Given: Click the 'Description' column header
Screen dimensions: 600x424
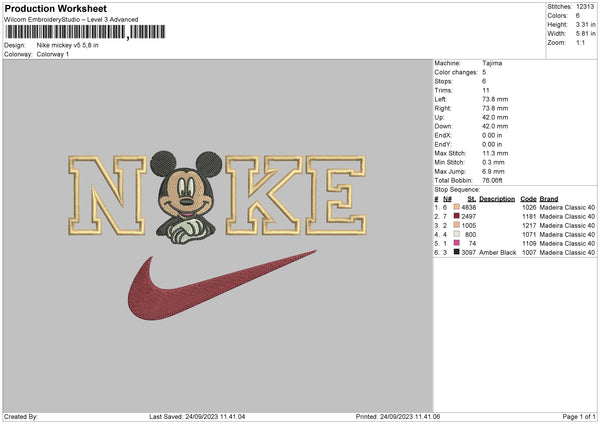Looking at the screenshot, I should click(x=497, y=199).
